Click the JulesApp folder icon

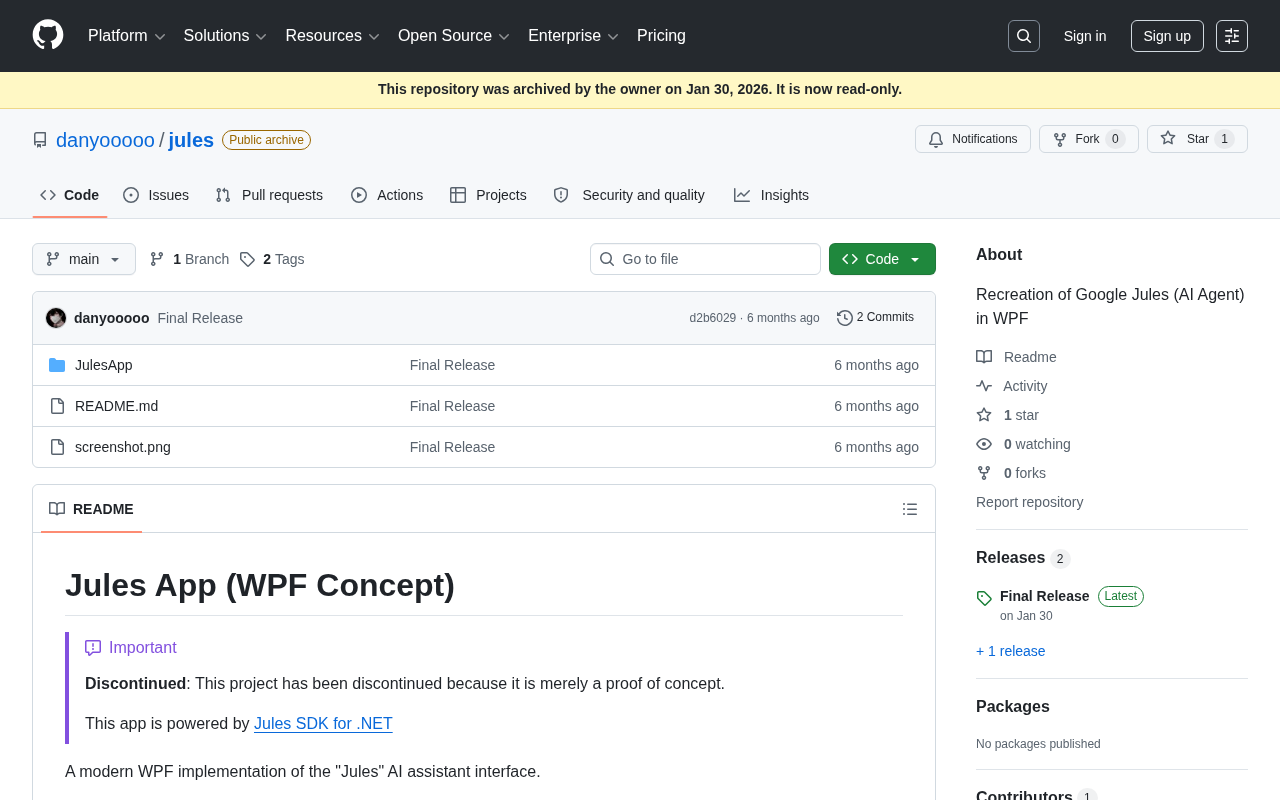pyautogui.click(x=57, y=365)
